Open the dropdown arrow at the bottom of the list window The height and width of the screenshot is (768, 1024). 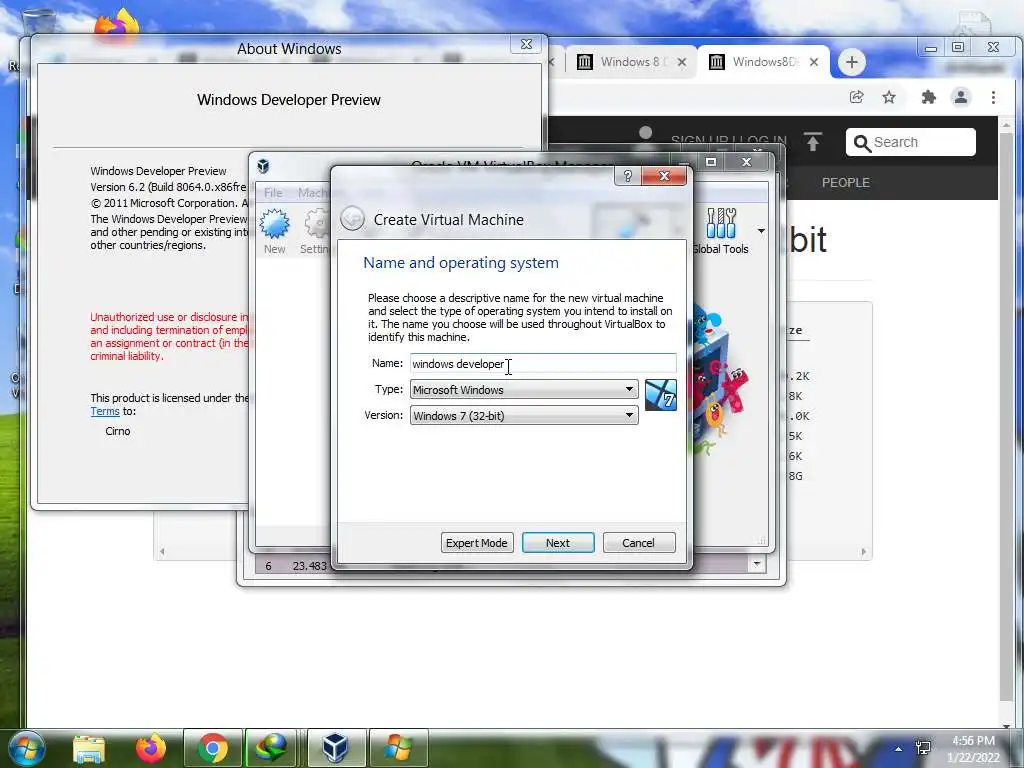coord(757,564)
